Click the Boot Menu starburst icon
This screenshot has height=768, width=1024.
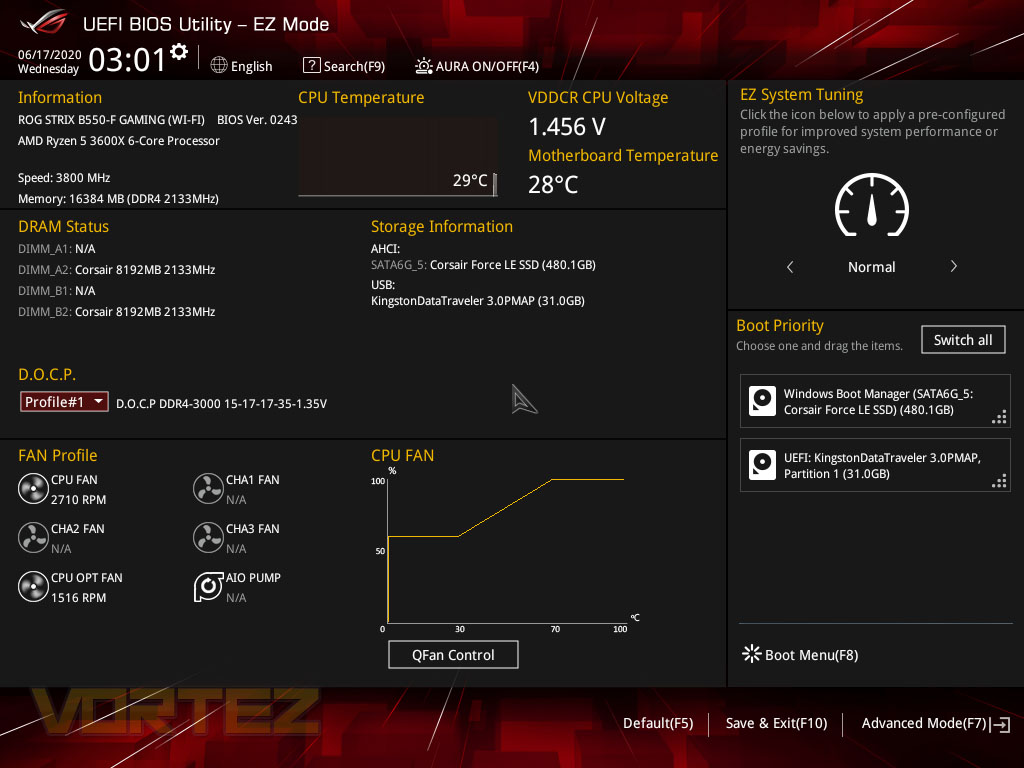click(752, 654)
